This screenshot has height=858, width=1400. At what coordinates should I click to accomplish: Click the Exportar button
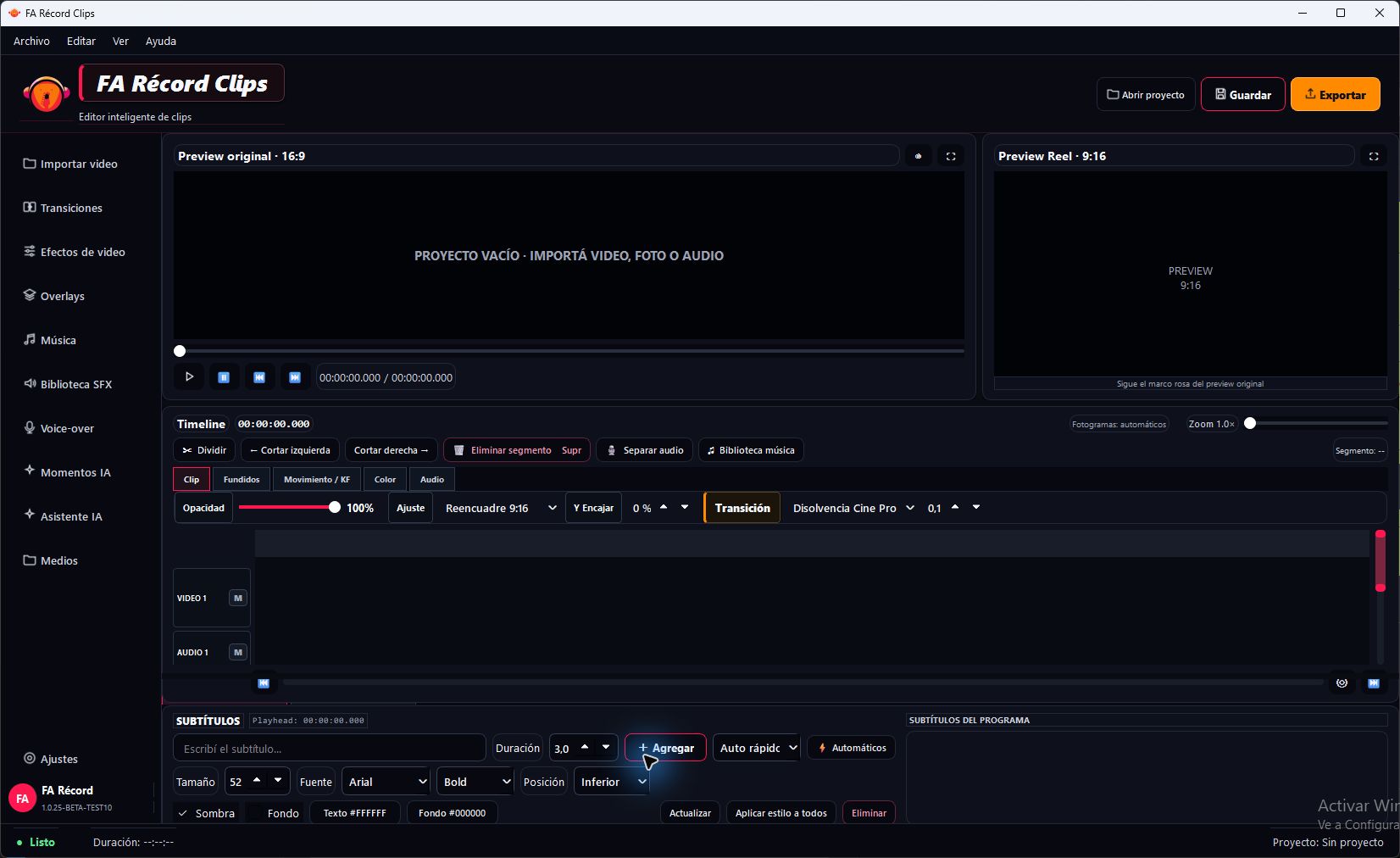pyautogui.click(x=1336, y=95)
